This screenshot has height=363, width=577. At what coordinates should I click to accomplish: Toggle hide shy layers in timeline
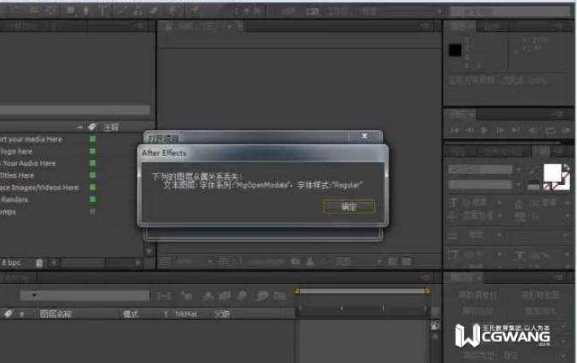coord(208,295)
